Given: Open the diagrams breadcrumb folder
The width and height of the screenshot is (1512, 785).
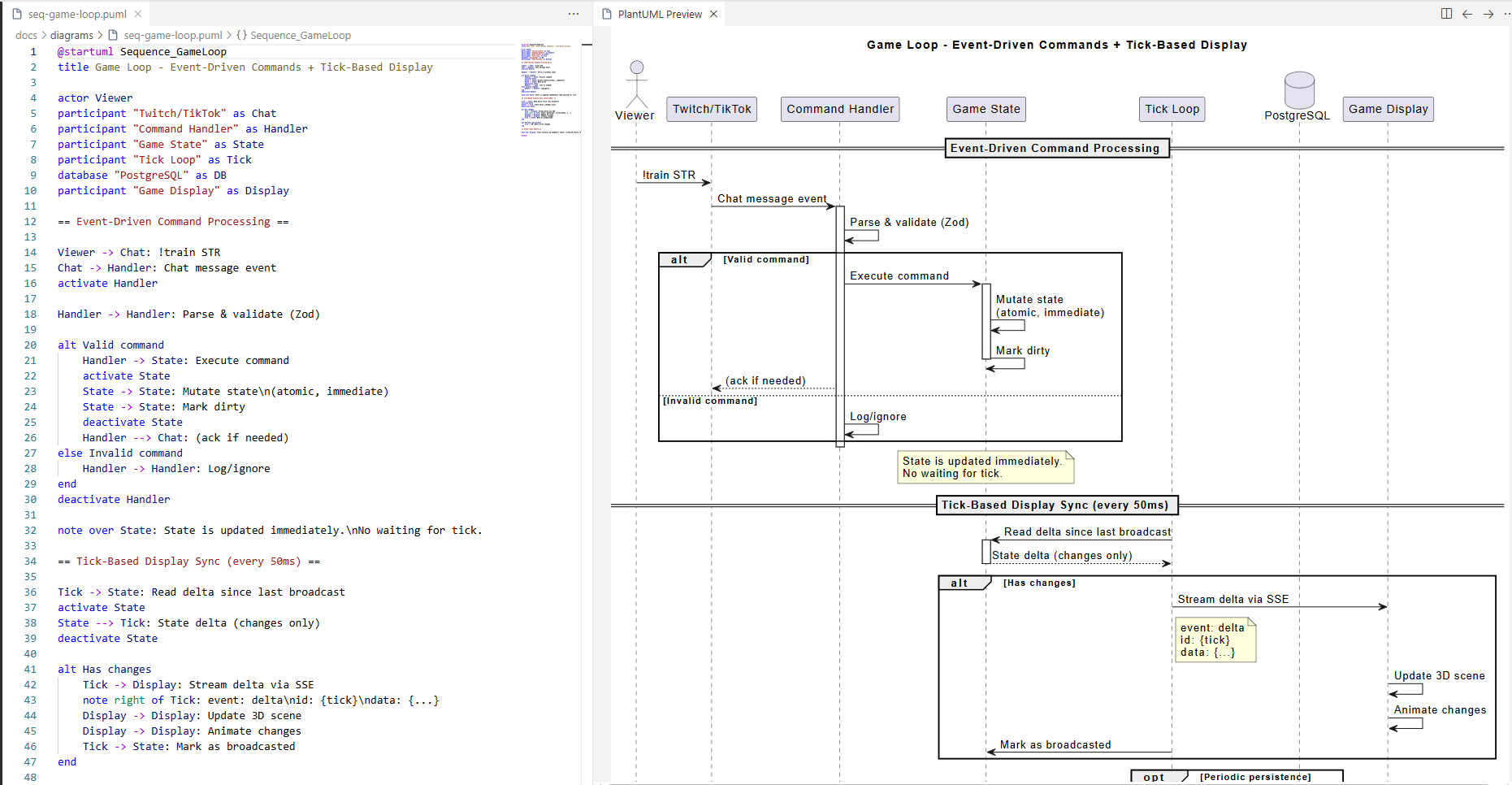Looking at the screenshot, I should coord(71,35).
